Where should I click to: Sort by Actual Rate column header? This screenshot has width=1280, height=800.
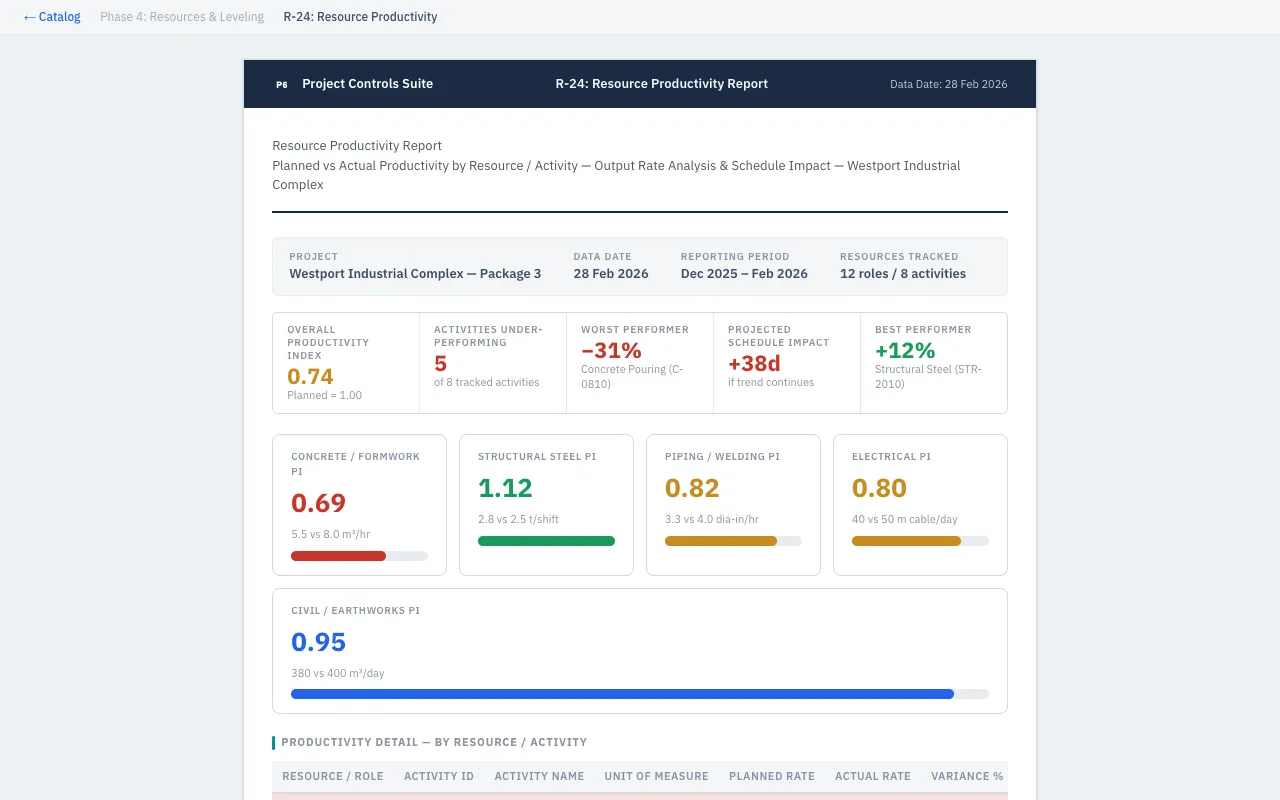(872, 776)
